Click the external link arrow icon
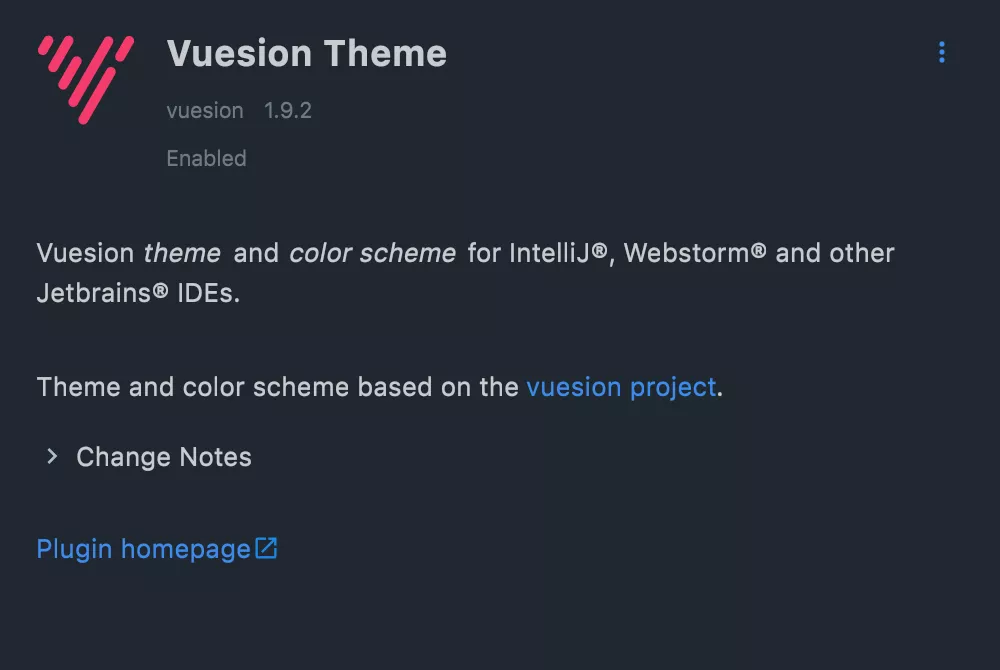 click(266, 548)
